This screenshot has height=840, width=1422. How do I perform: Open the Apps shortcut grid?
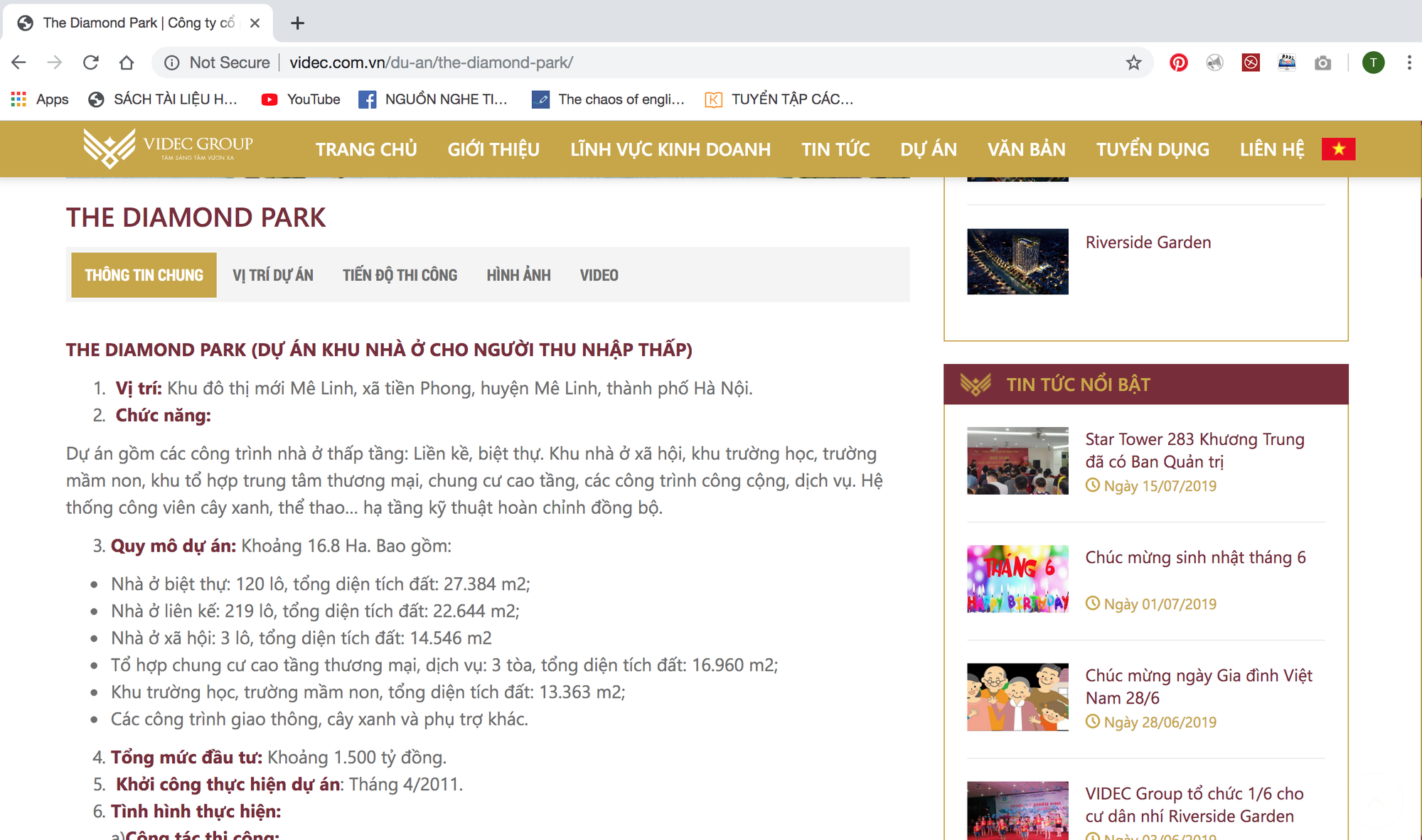40,99
